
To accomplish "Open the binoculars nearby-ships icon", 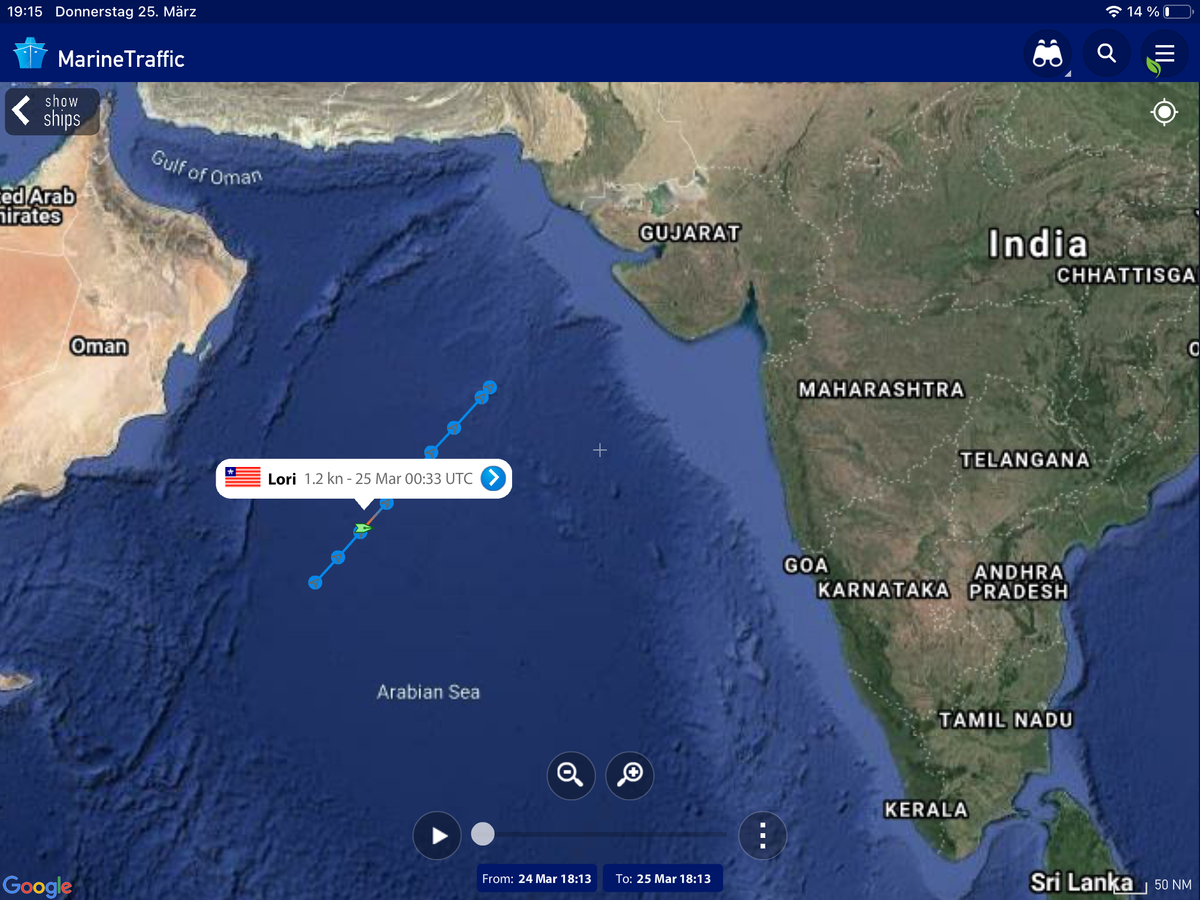I will click(1047, 54).
